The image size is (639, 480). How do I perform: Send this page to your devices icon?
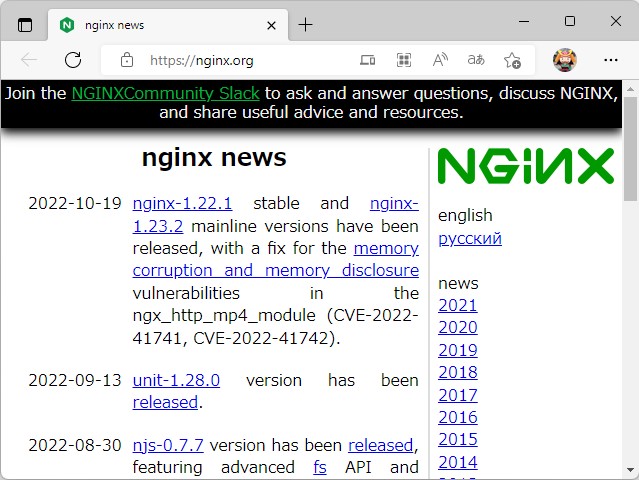tap(367, 60)
